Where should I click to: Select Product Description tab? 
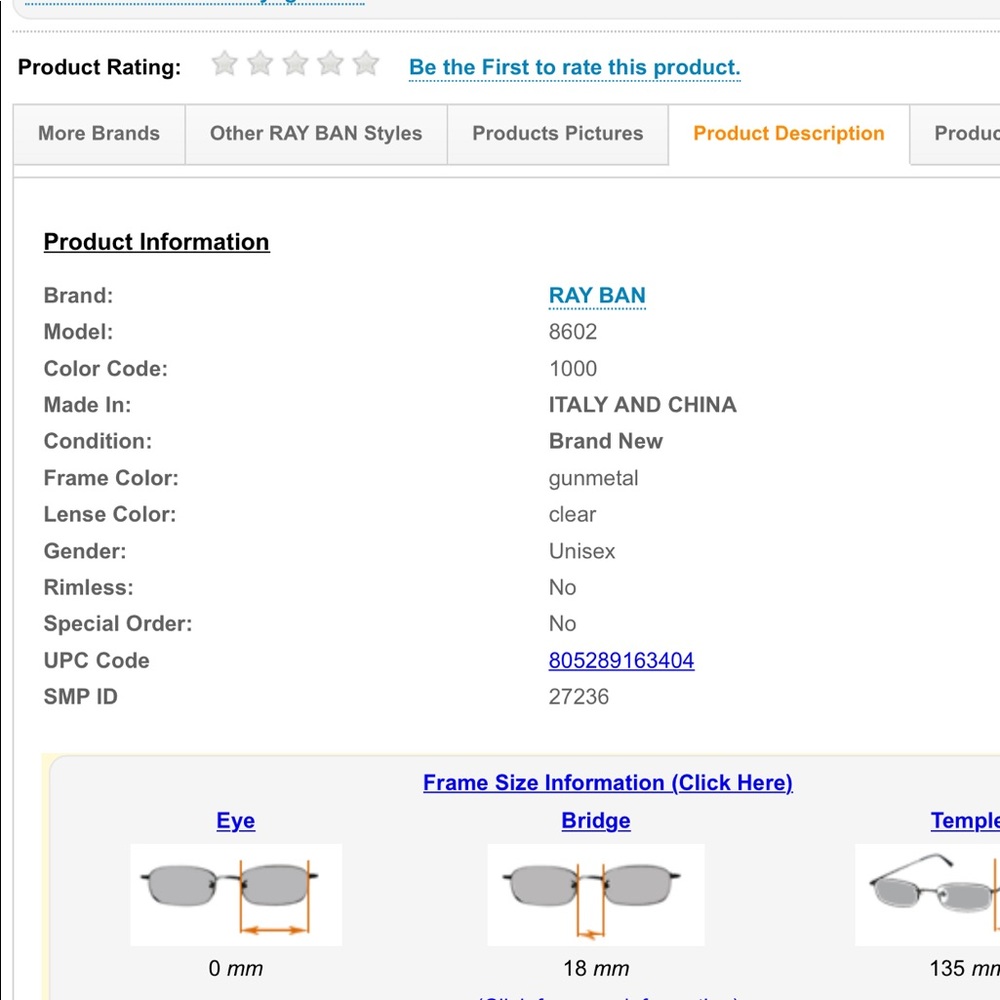coord(789,134)
